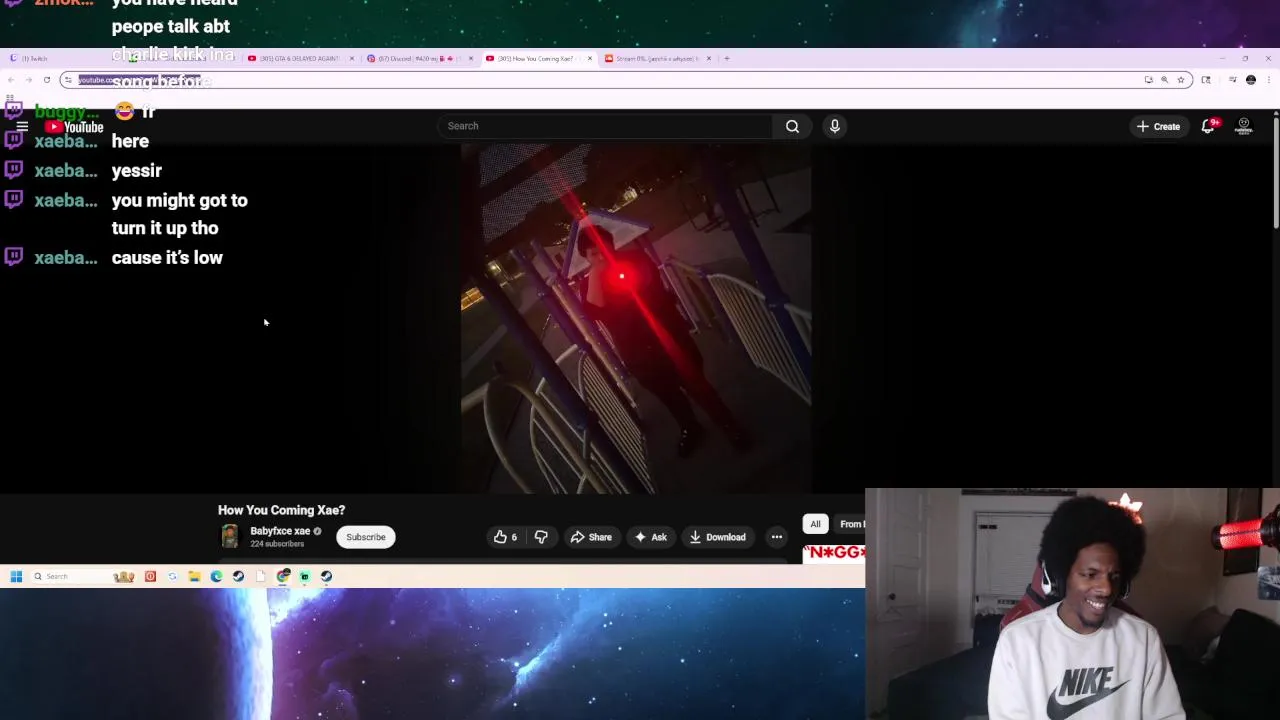Screen dimensions: 1280x720
Task: Select the All filter chip
Action: pyautogui.click(x=815, y=524)
